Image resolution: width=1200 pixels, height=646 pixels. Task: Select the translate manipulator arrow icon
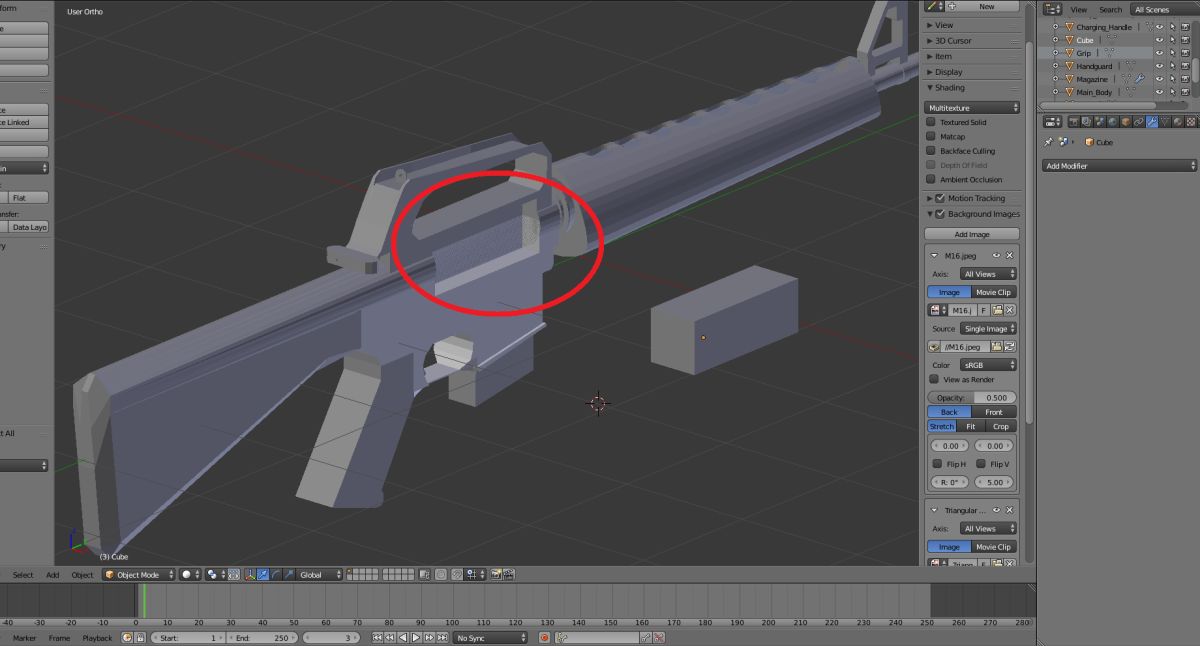coord(262,575)
